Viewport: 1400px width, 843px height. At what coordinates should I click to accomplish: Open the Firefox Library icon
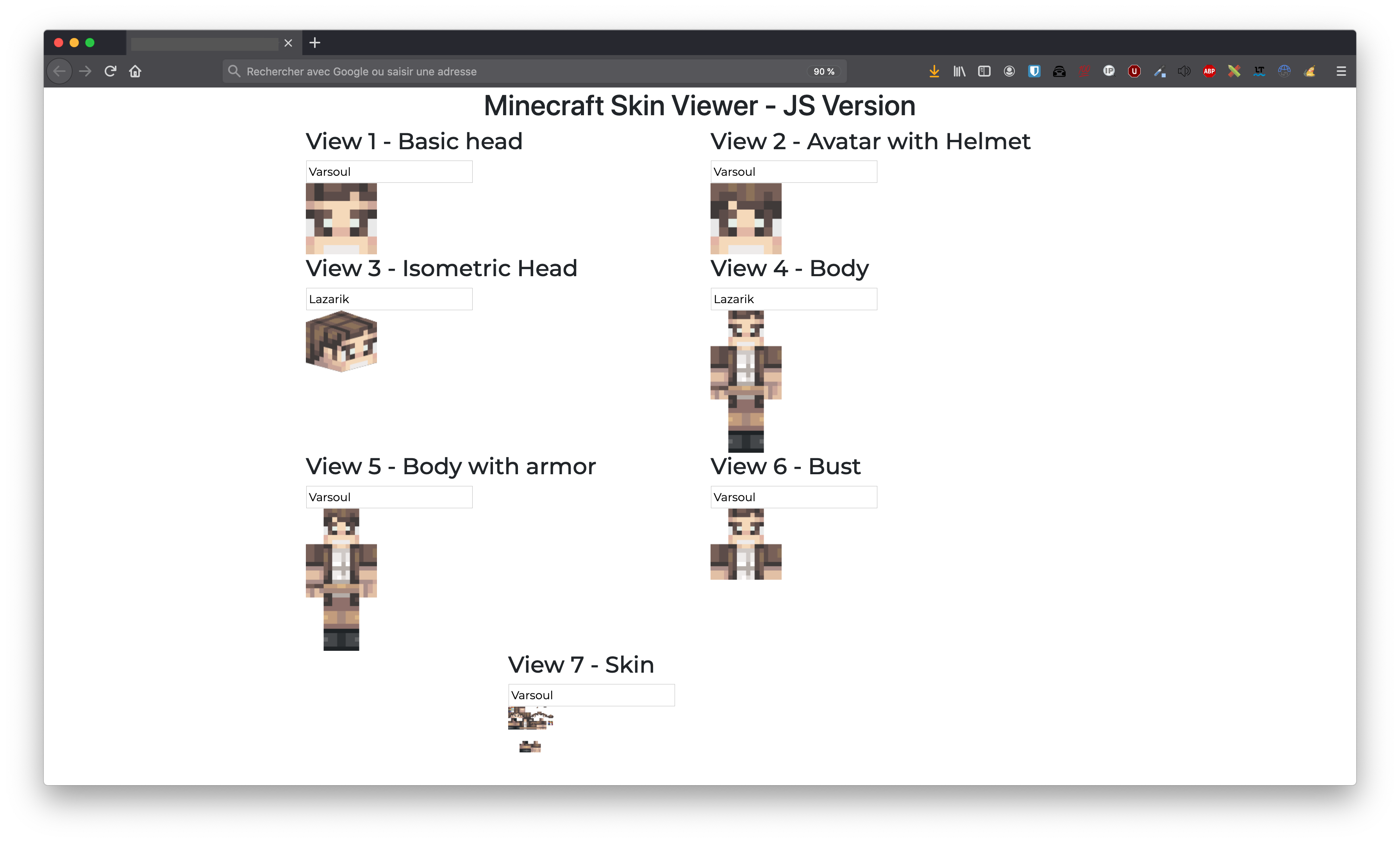959,71
